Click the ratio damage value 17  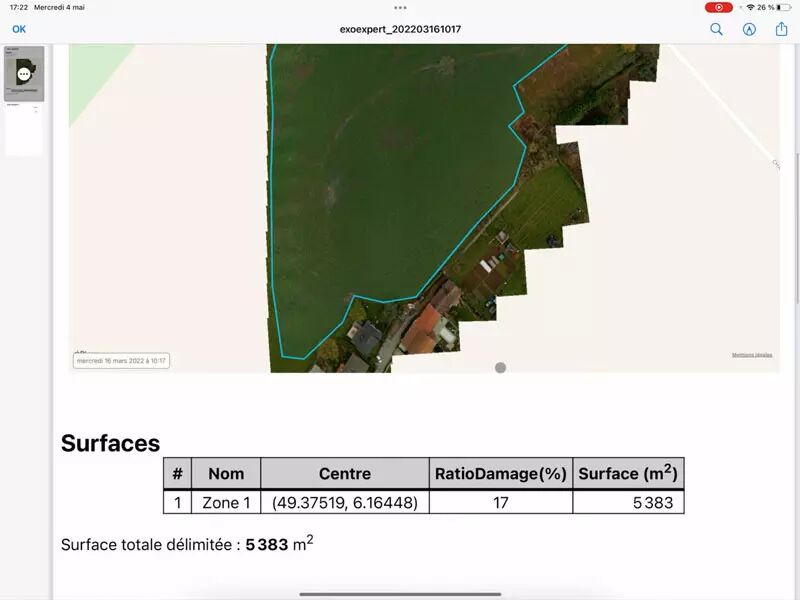pos(501,503)
